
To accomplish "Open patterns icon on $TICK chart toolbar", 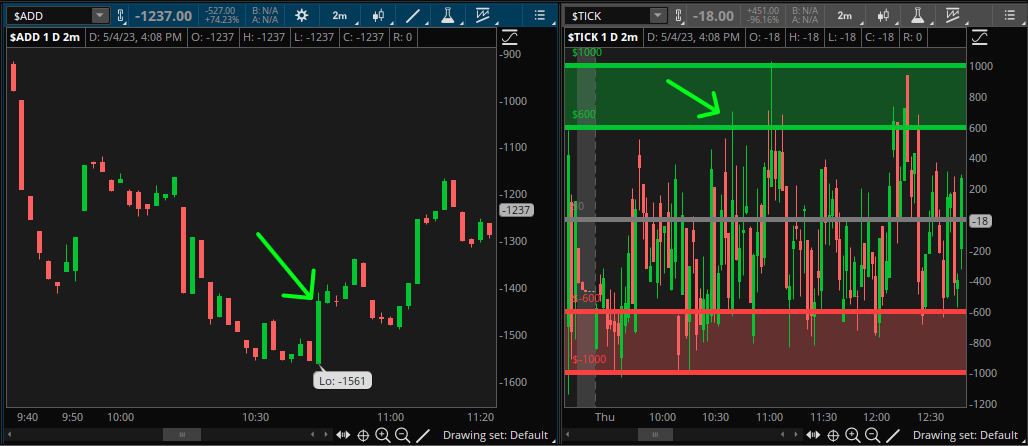I will click(956, 16).
